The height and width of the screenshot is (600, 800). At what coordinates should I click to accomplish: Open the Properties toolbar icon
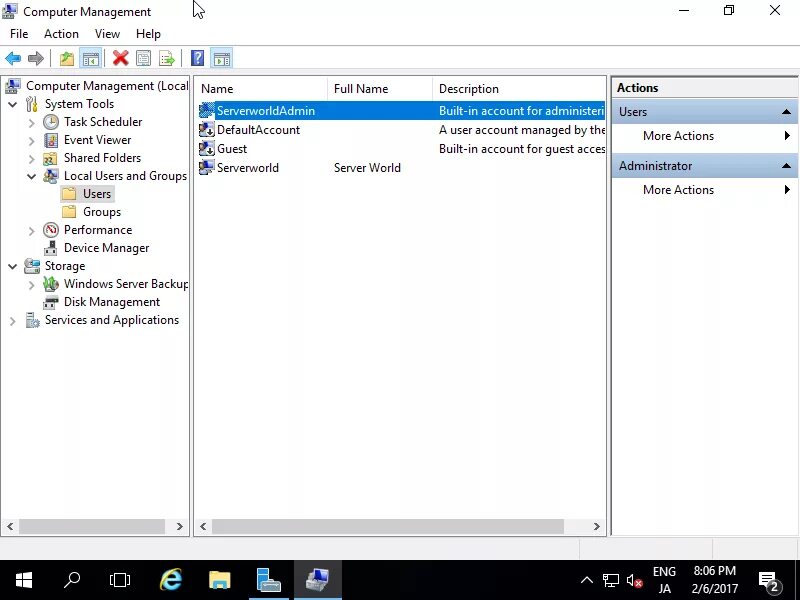click(x=143, y=58)
